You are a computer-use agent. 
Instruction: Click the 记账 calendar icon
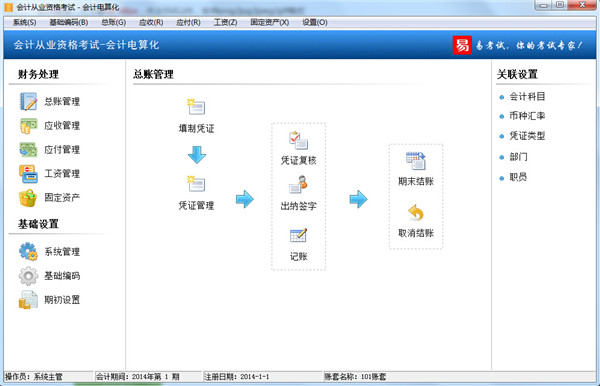point(298,235)
